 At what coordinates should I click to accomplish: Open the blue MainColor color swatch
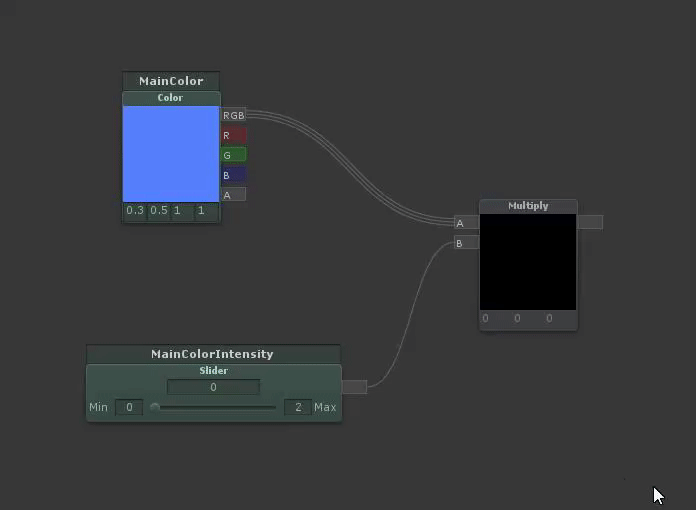171,154
